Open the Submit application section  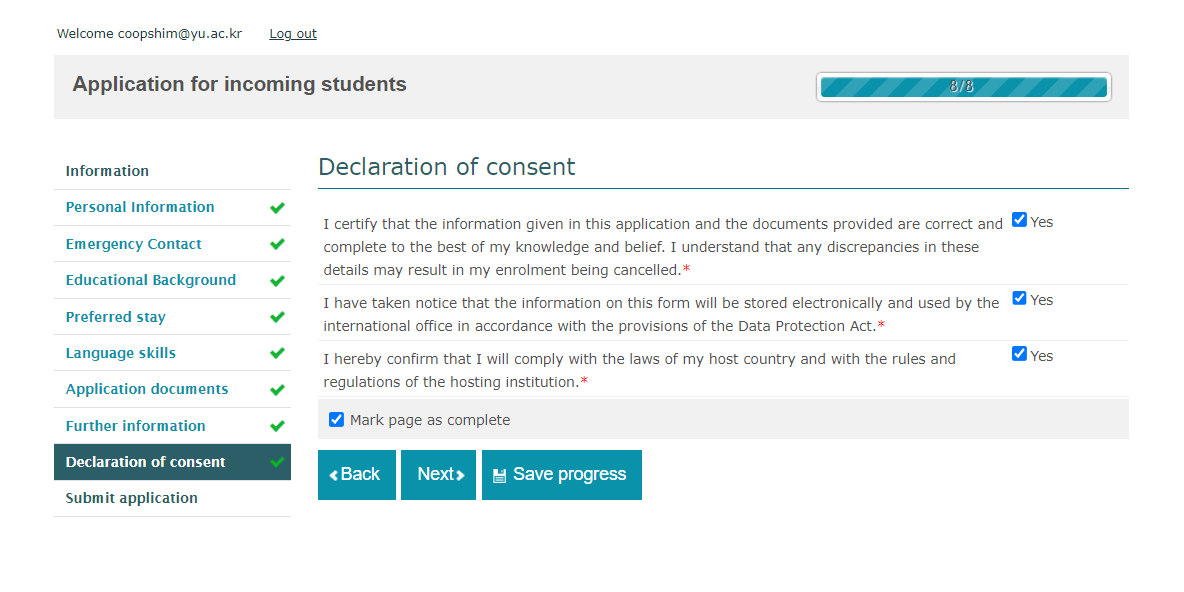pyautogui.click(x=132, y=498)
